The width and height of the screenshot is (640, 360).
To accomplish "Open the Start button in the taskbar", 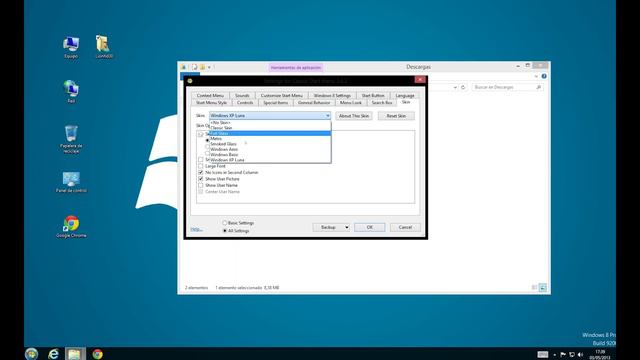I will [31, 353].
